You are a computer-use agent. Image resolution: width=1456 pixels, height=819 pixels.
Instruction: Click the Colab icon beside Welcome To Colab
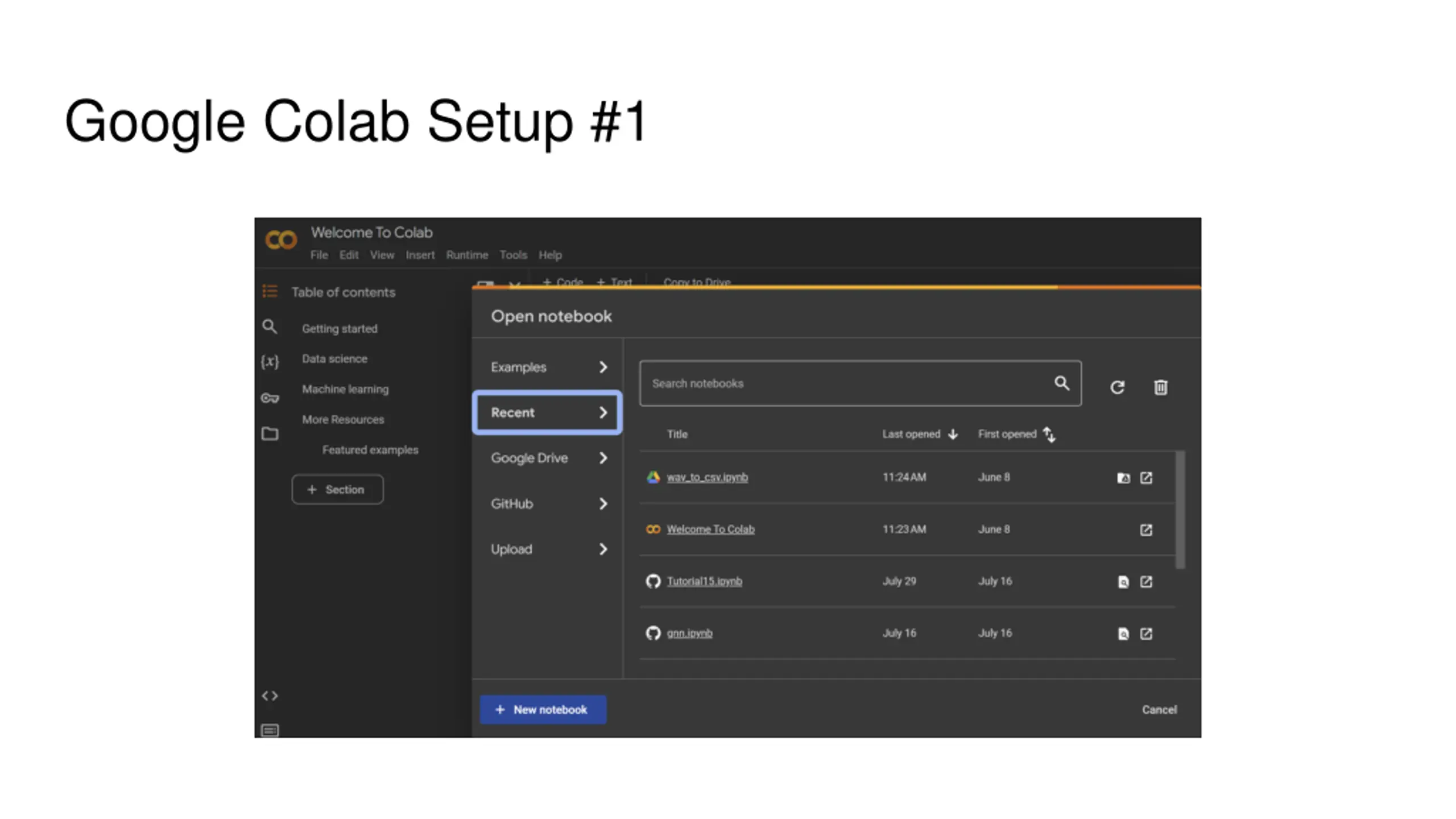653,530
